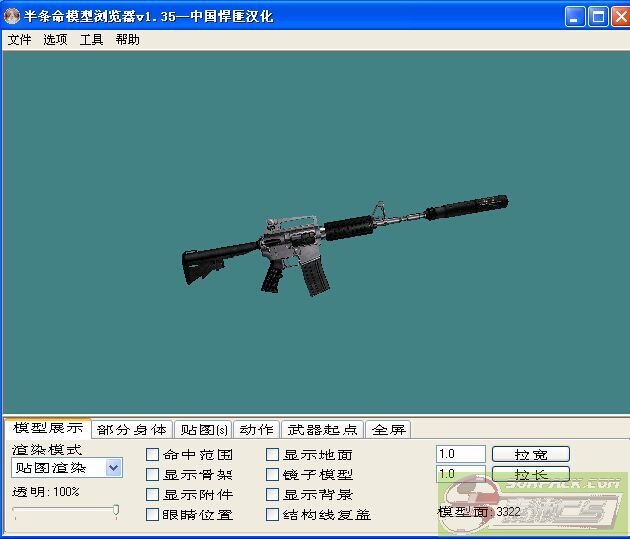630x539 pixels.
Task: Toggle the 结构线复盖 checkbox
Action: click(273, 515)
